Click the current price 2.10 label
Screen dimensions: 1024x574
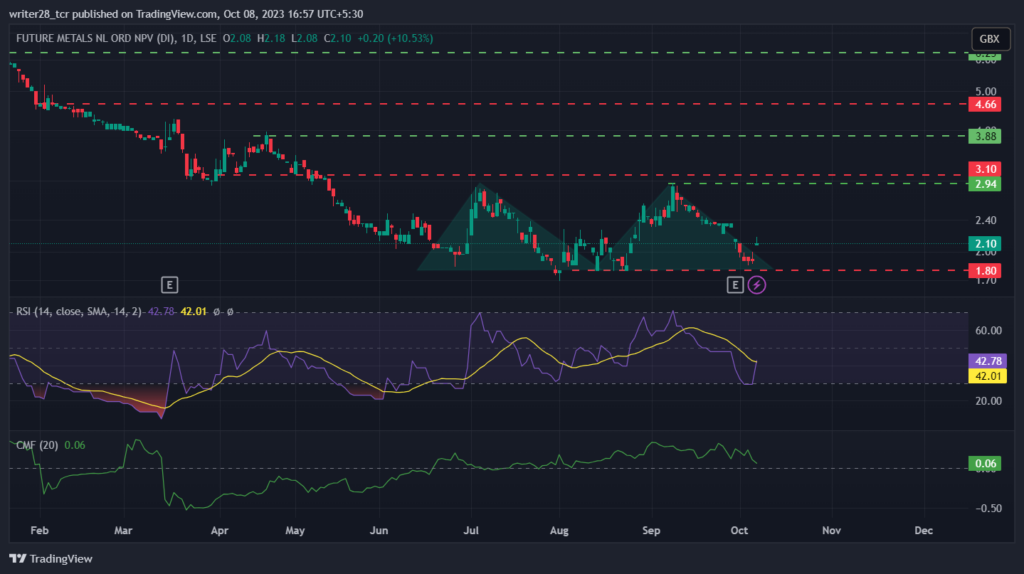[985, 244]
